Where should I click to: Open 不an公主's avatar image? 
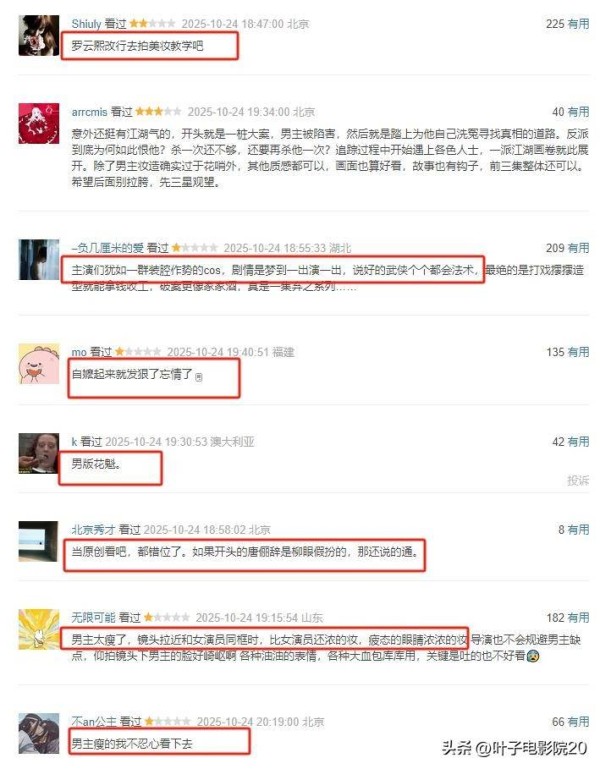point(39,733)
